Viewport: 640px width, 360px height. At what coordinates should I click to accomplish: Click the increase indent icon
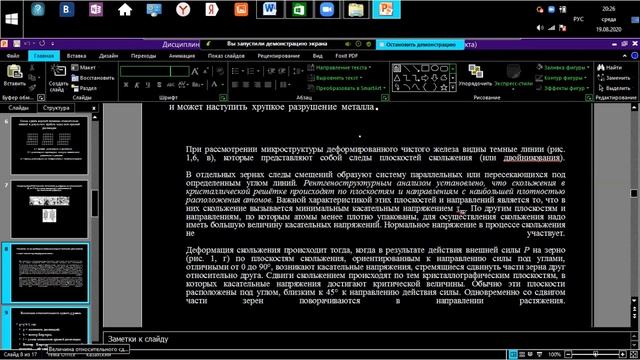[x=282, y=71]
